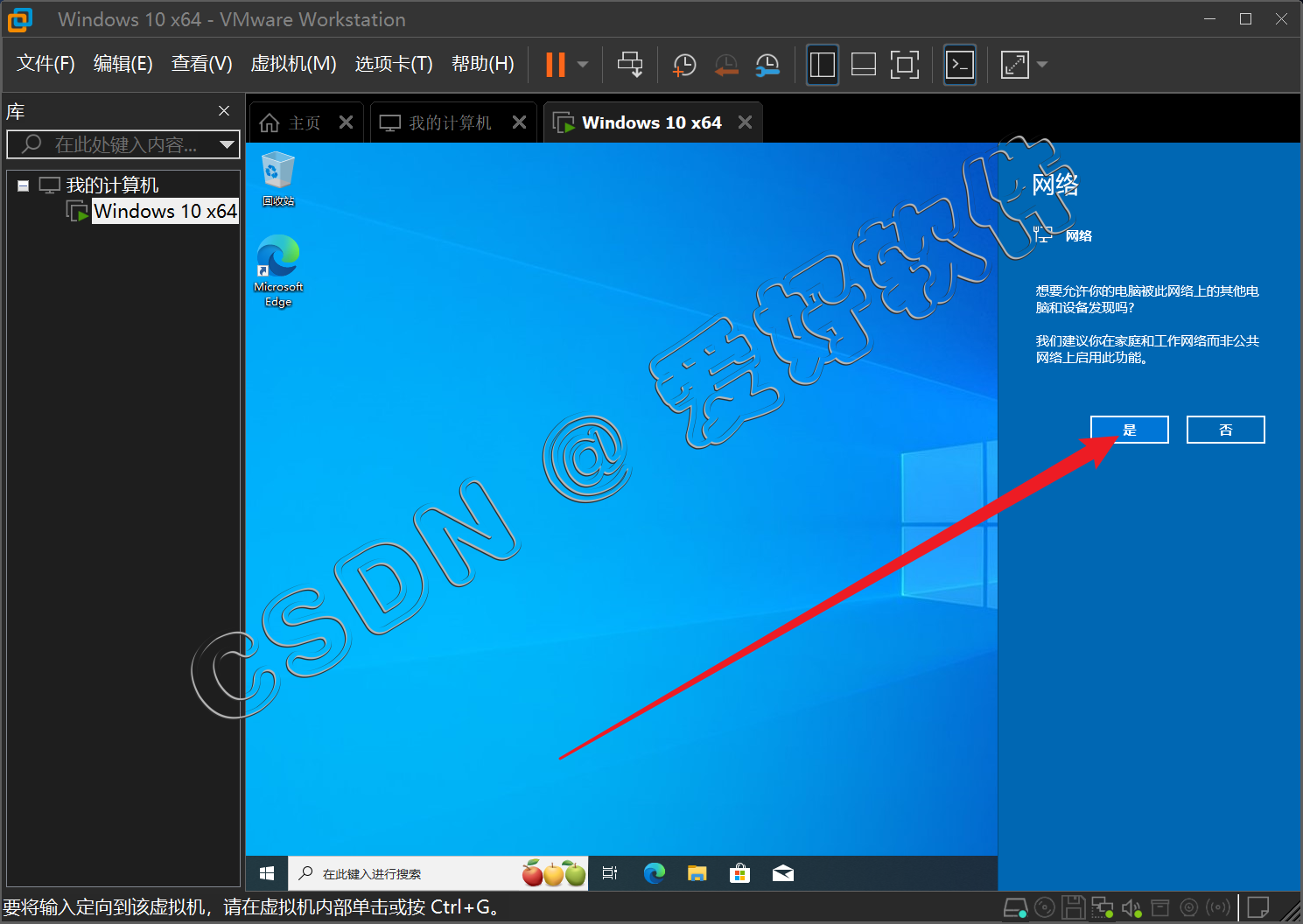Viewport: 1303px width, 924px height.
Task: Collapse the 我的计算机 tree node
Action: coord(24,185)
